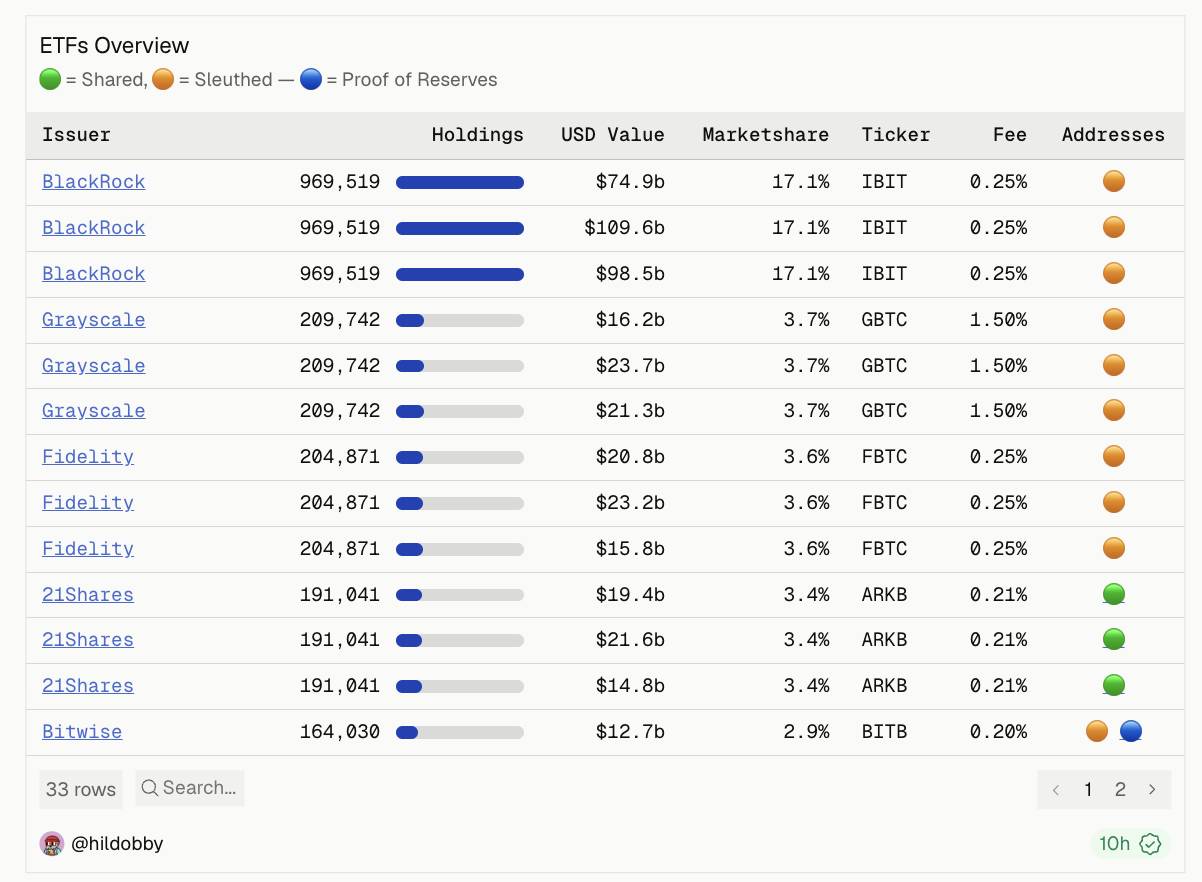
Task: Open 21Shares link in the $19.4b row
Action: click(x=88, y=595)
